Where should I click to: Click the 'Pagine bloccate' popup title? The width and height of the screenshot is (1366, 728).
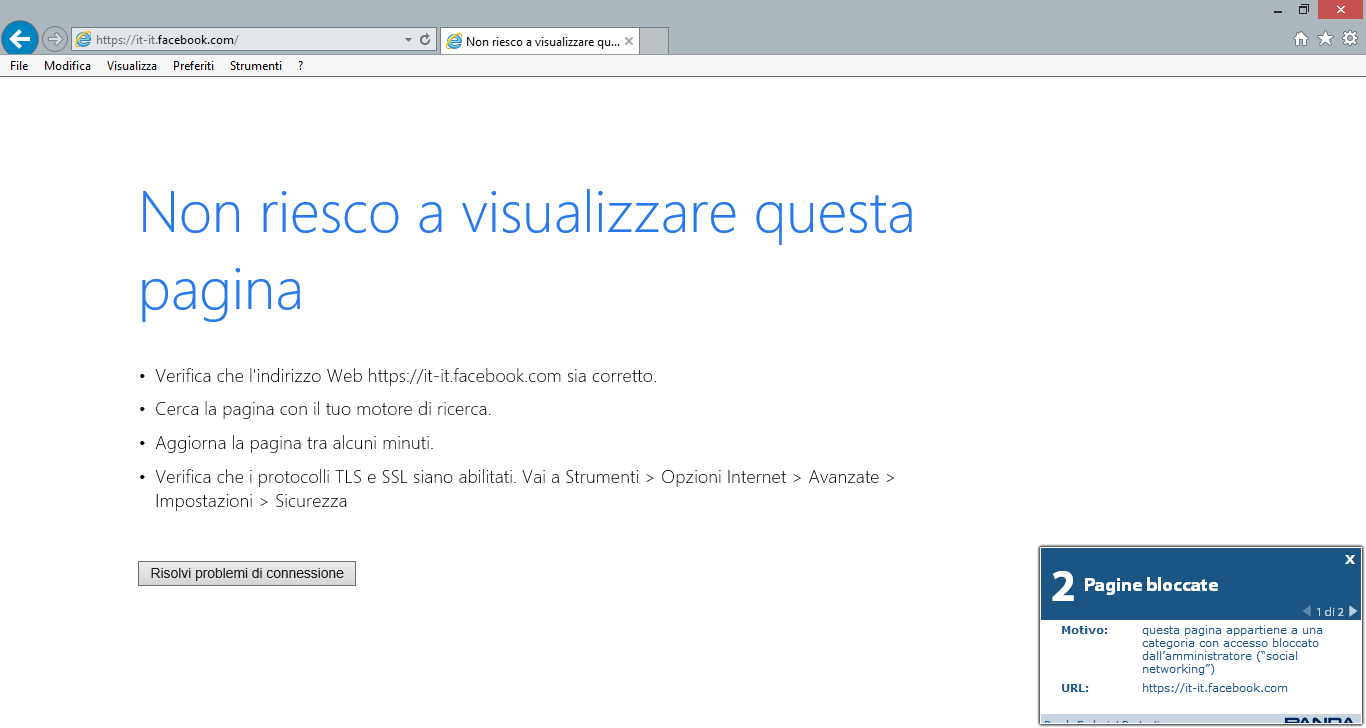coord(1151,585)
